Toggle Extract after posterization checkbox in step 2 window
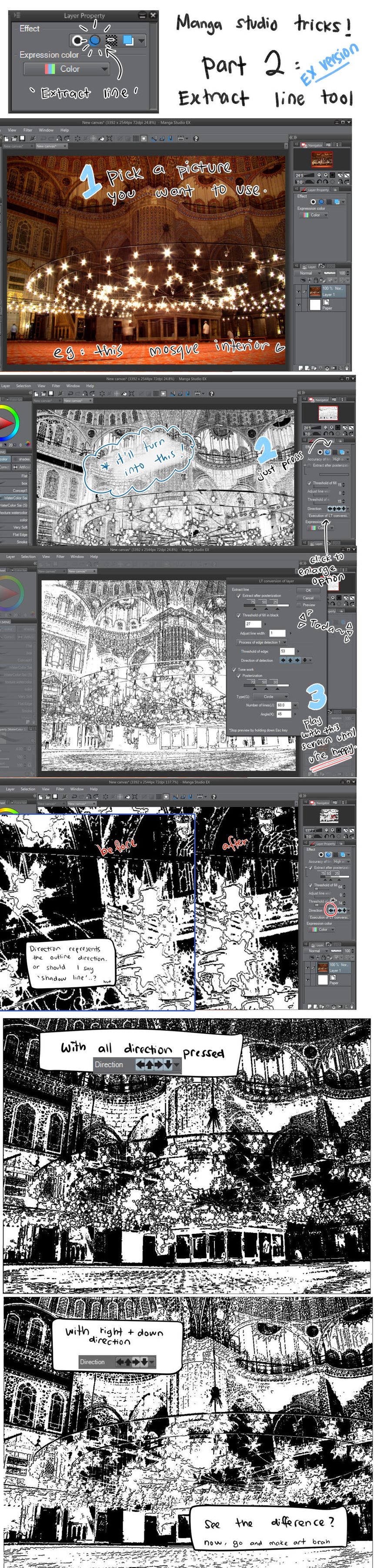Image resolution: width=374 pixels, height=1568 pixels. click(x=309, y=465)
